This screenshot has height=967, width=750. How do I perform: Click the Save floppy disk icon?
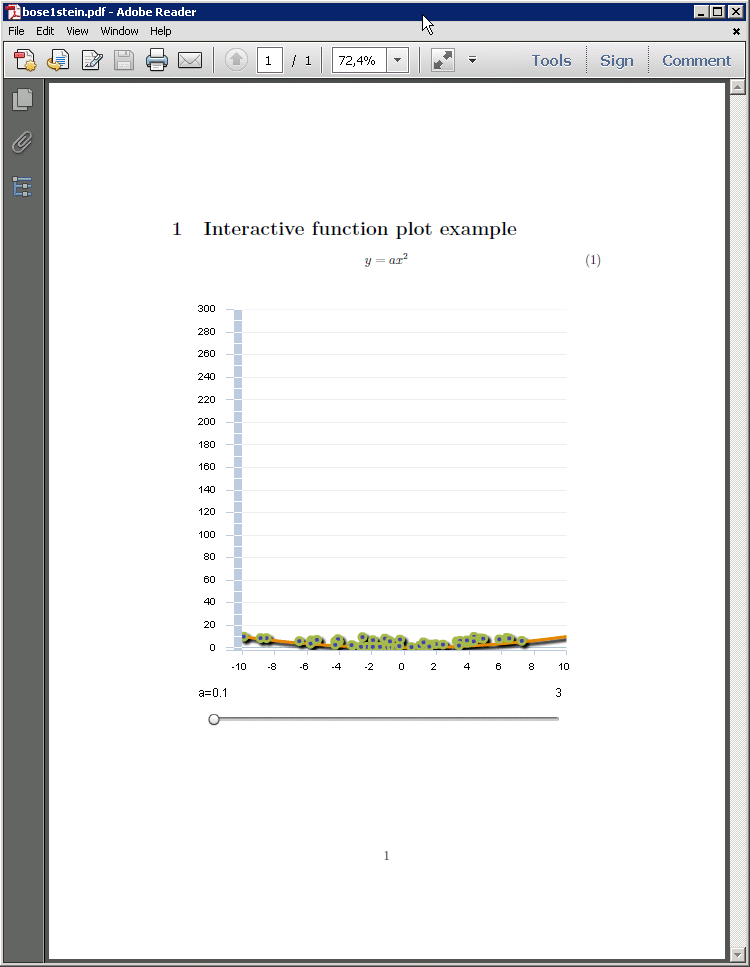[x=124, y=60]
